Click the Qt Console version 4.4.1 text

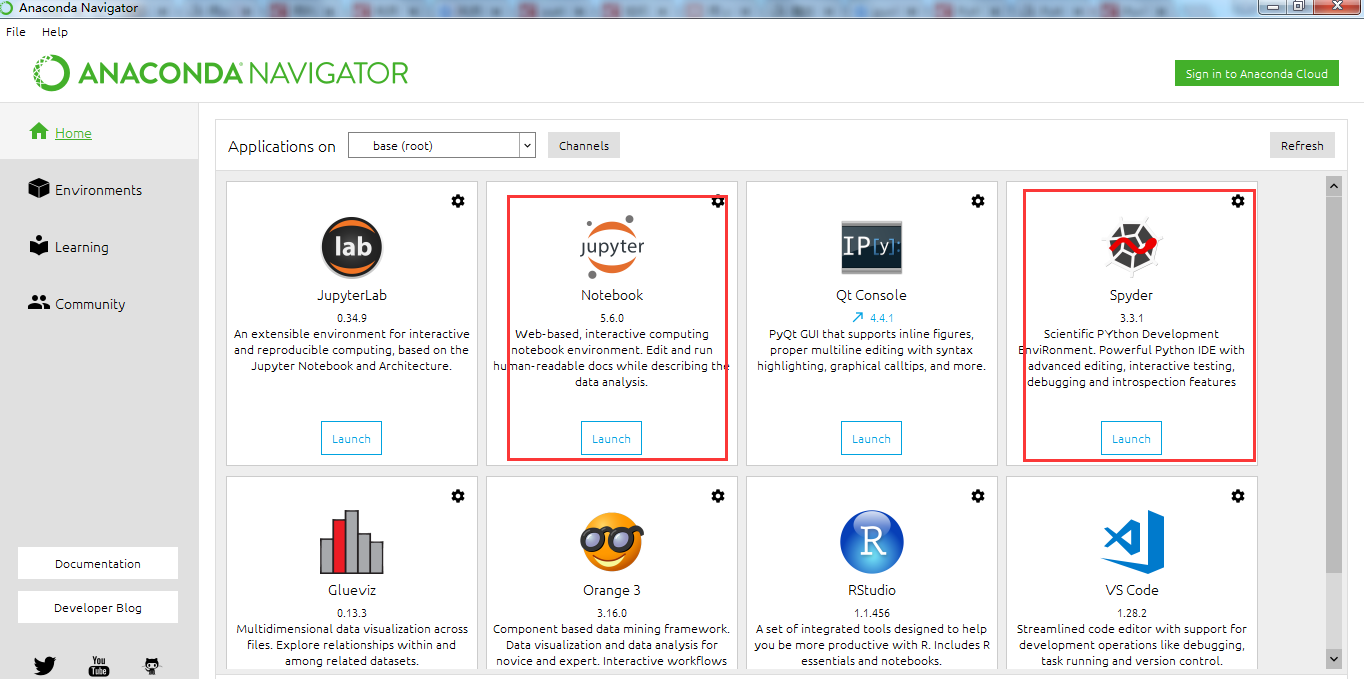click(881, 318)
